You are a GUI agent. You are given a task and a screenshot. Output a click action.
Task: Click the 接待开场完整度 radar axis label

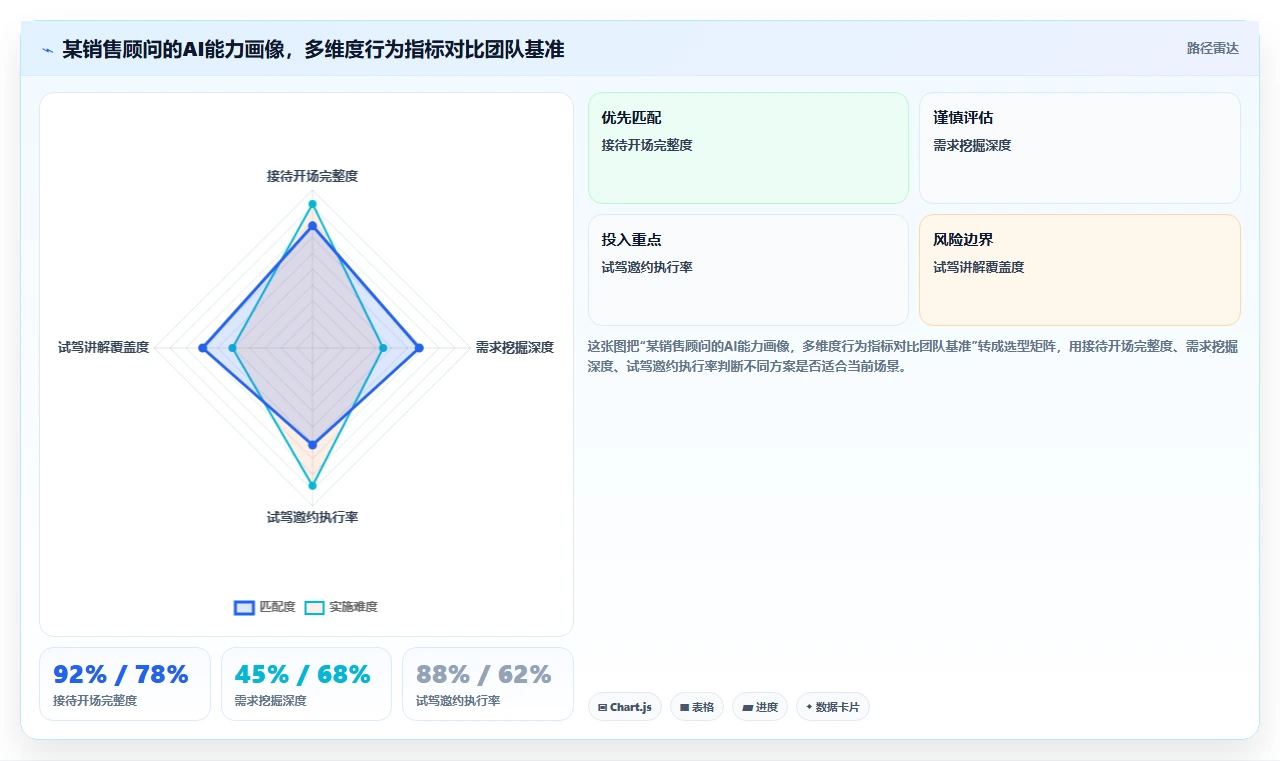coord(312,176)
